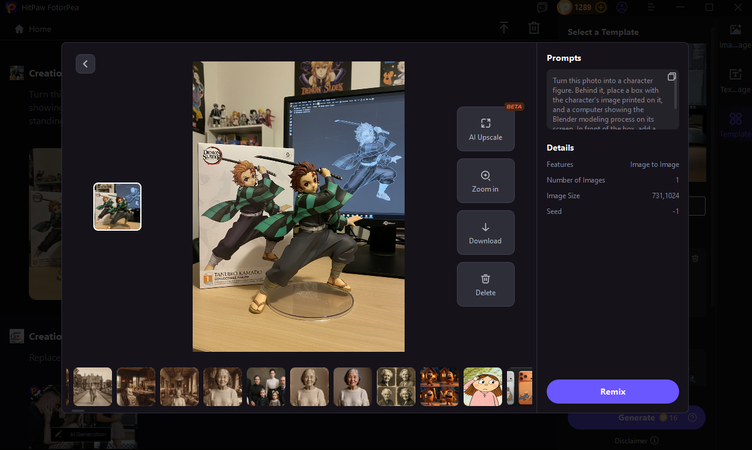Click the feedback icon in the title bar
Image resolution: width=752 pixels, height=450 pixels.
[542, 7]
